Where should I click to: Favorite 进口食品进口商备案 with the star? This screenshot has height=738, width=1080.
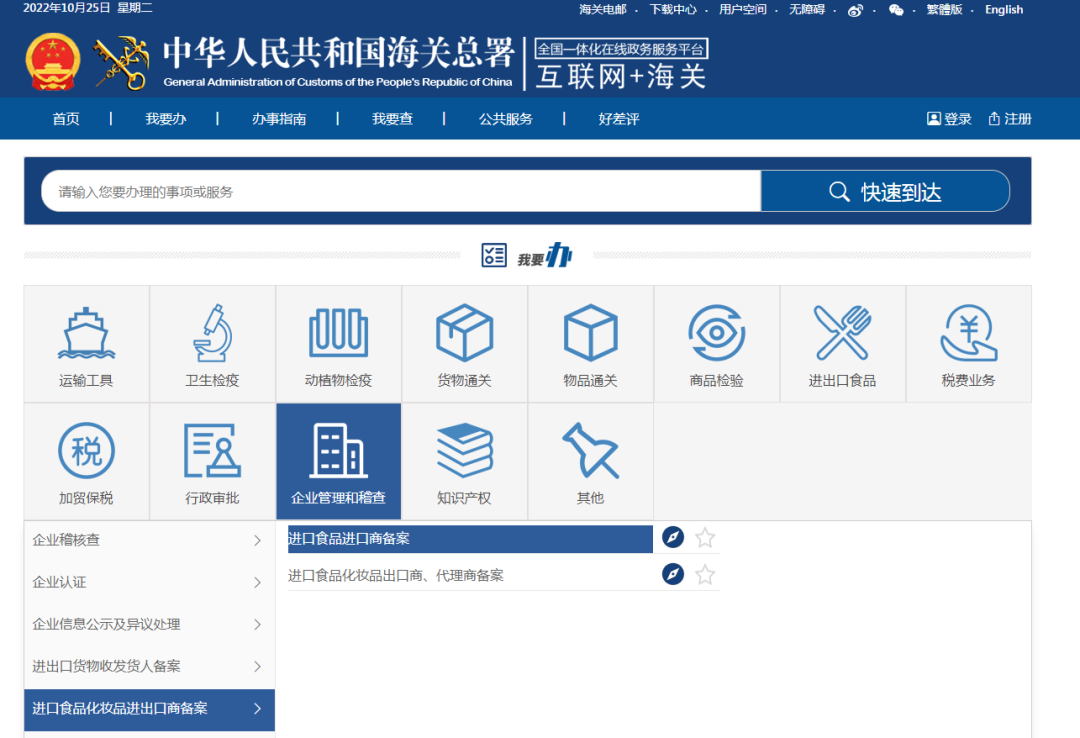pyautogui.click(x=705, y=538)
